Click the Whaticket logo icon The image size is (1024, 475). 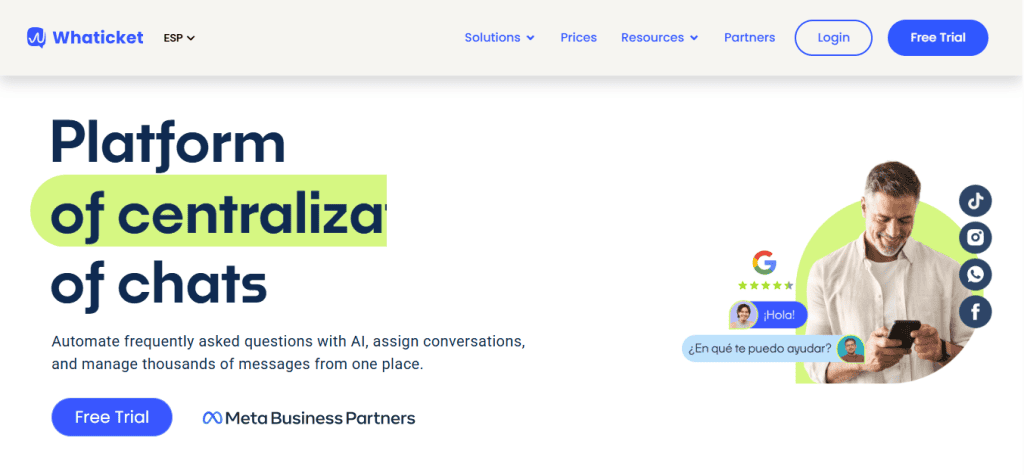point(37,38)
